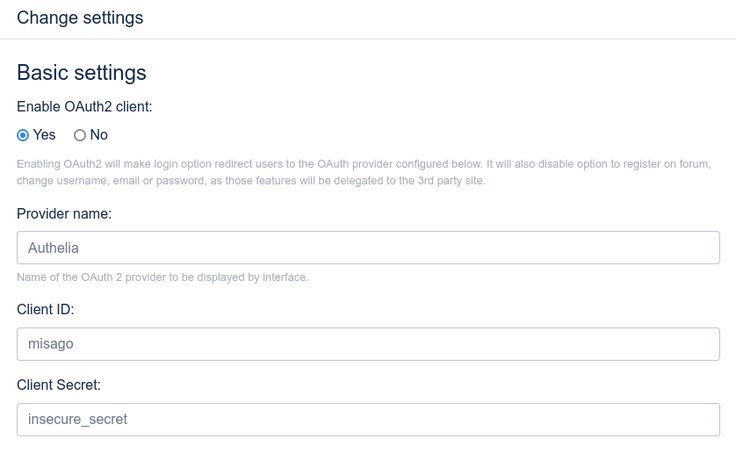Focus the Client ID input field

pos(368,344)
